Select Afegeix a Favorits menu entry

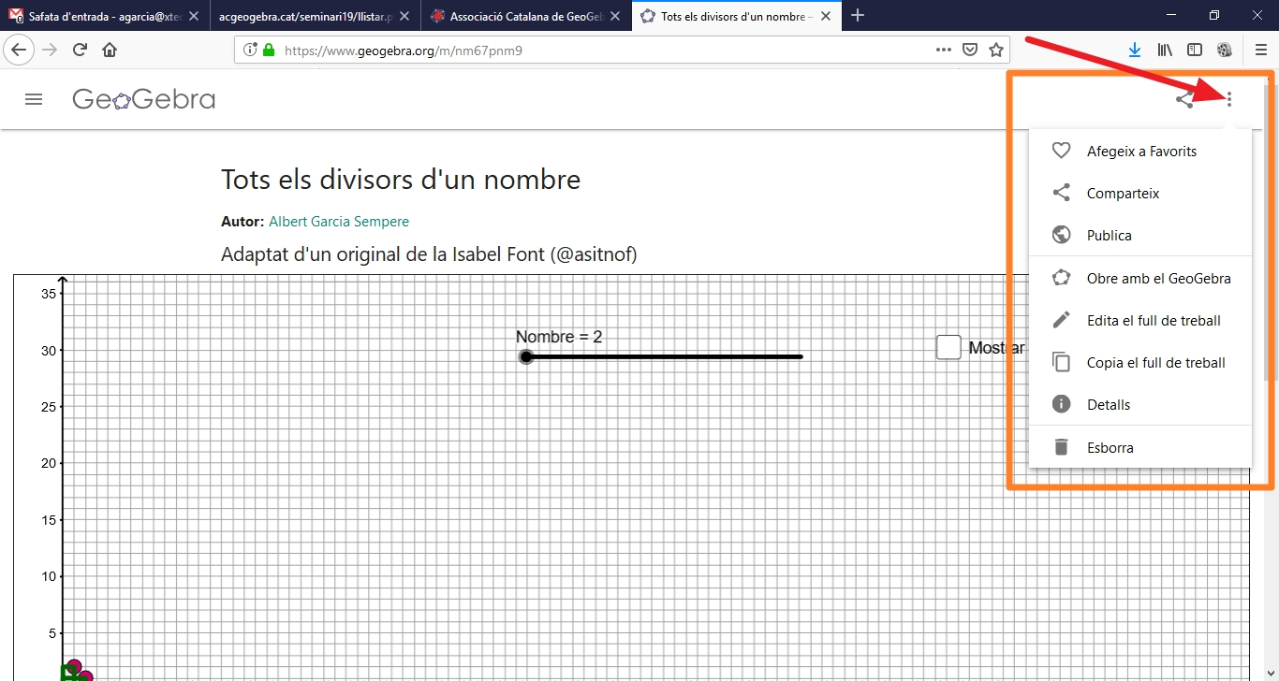point(1140,151)
